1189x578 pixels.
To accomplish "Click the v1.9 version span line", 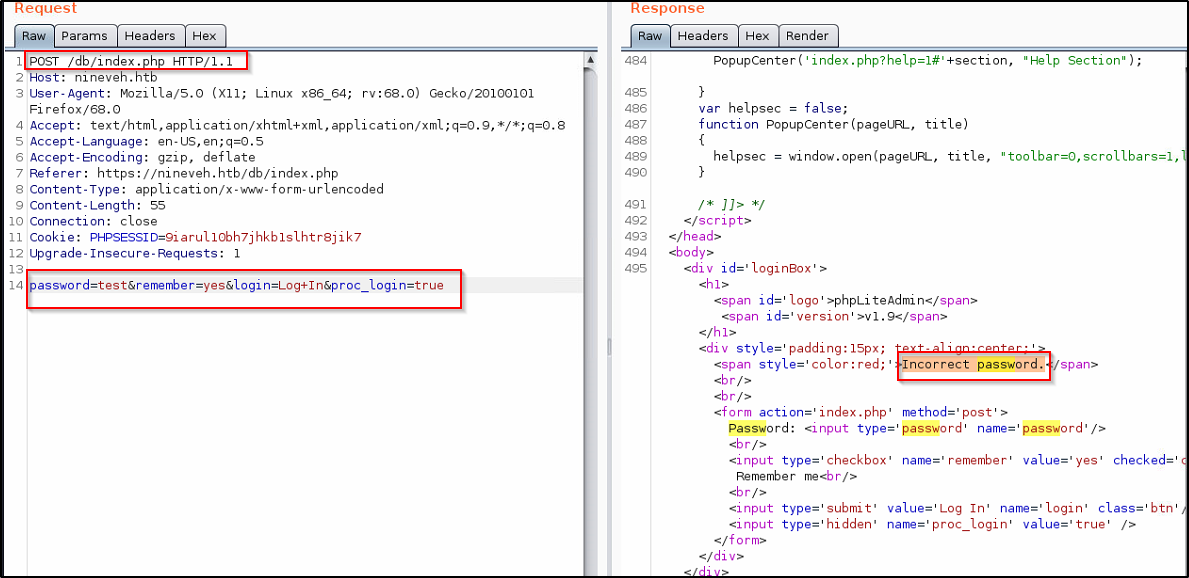I will (834, 316).
